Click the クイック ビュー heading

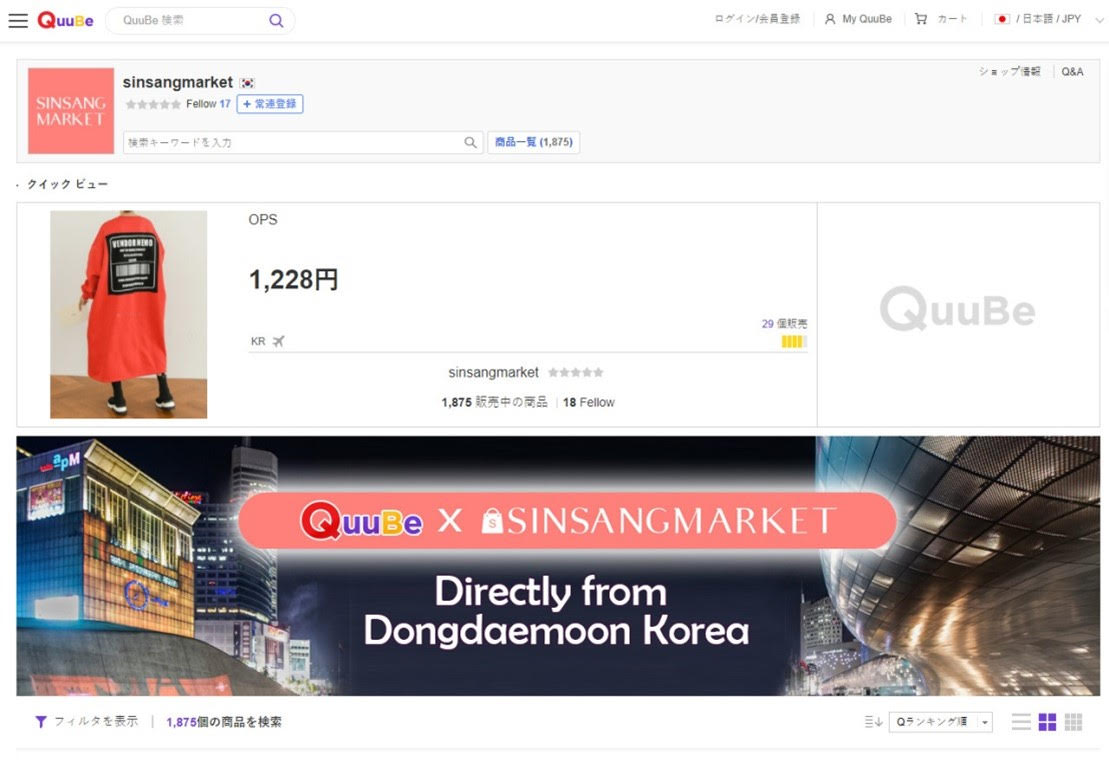(67, 184)
